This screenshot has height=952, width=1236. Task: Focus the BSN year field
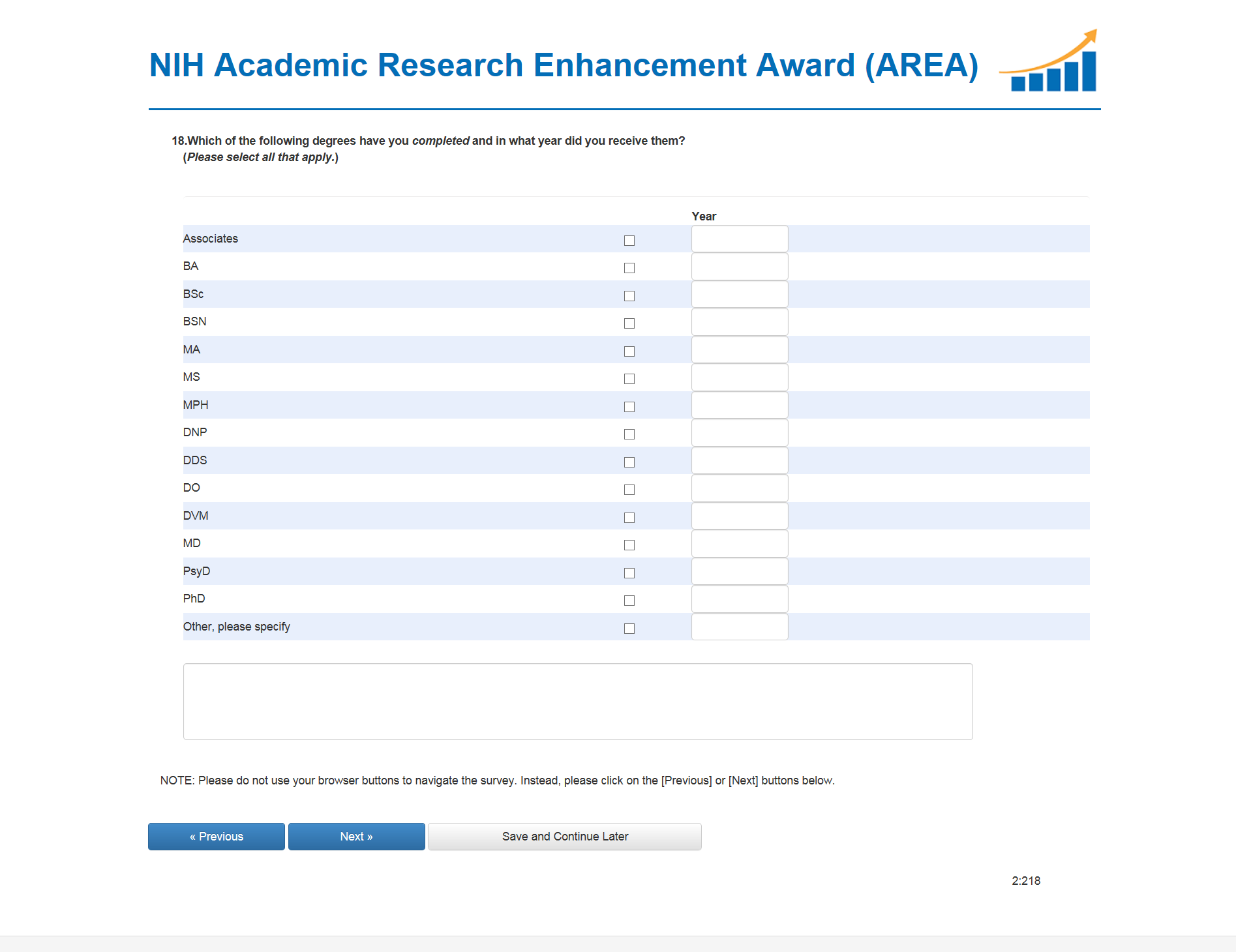pos(740,322)
